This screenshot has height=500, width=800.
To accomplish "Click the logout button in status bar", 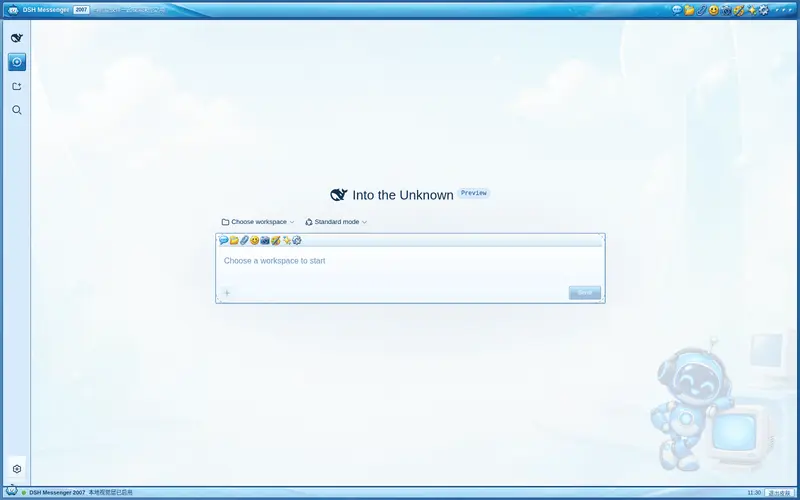I will coord(779,493).
